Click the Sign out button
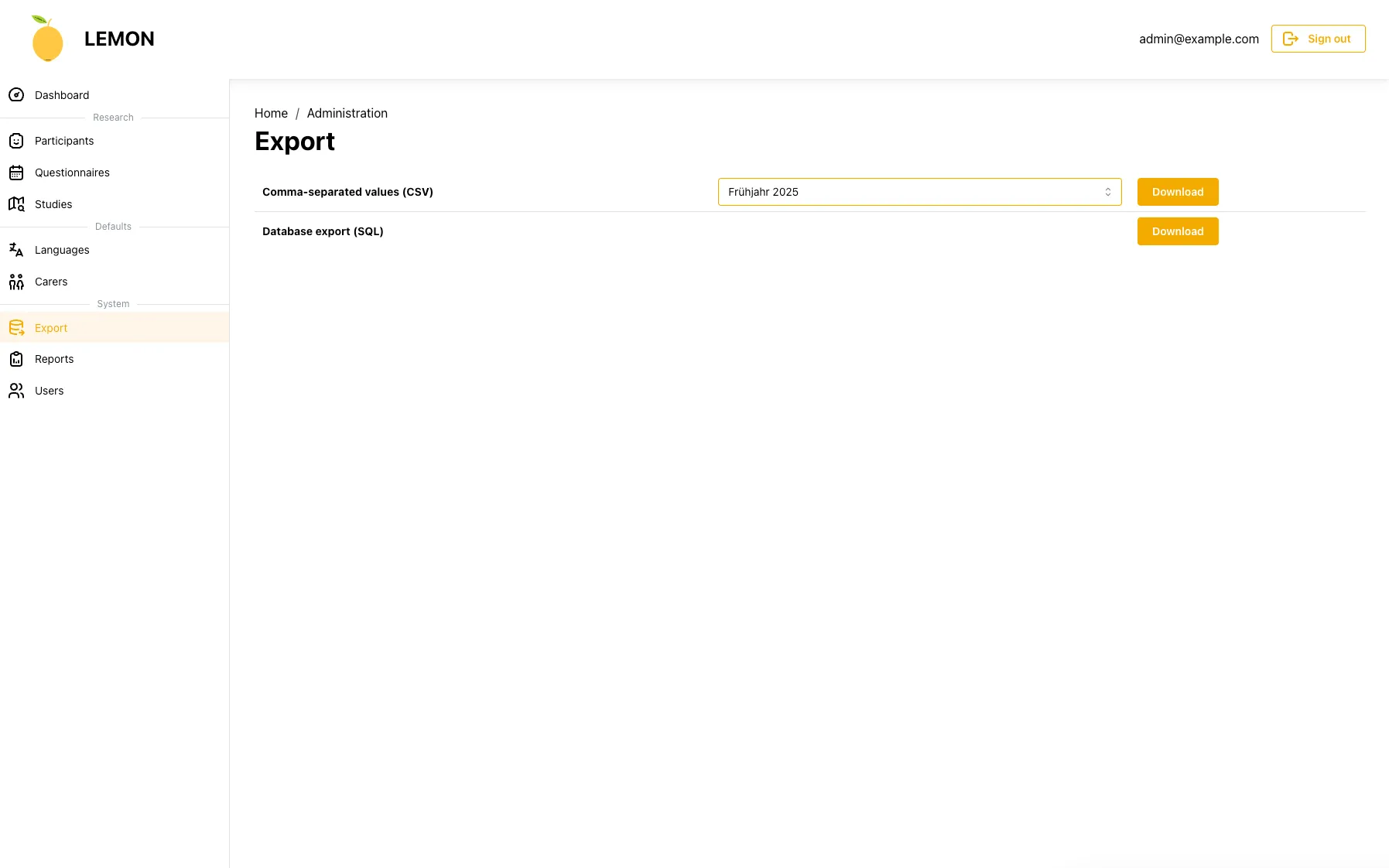 coord(1318,38)
